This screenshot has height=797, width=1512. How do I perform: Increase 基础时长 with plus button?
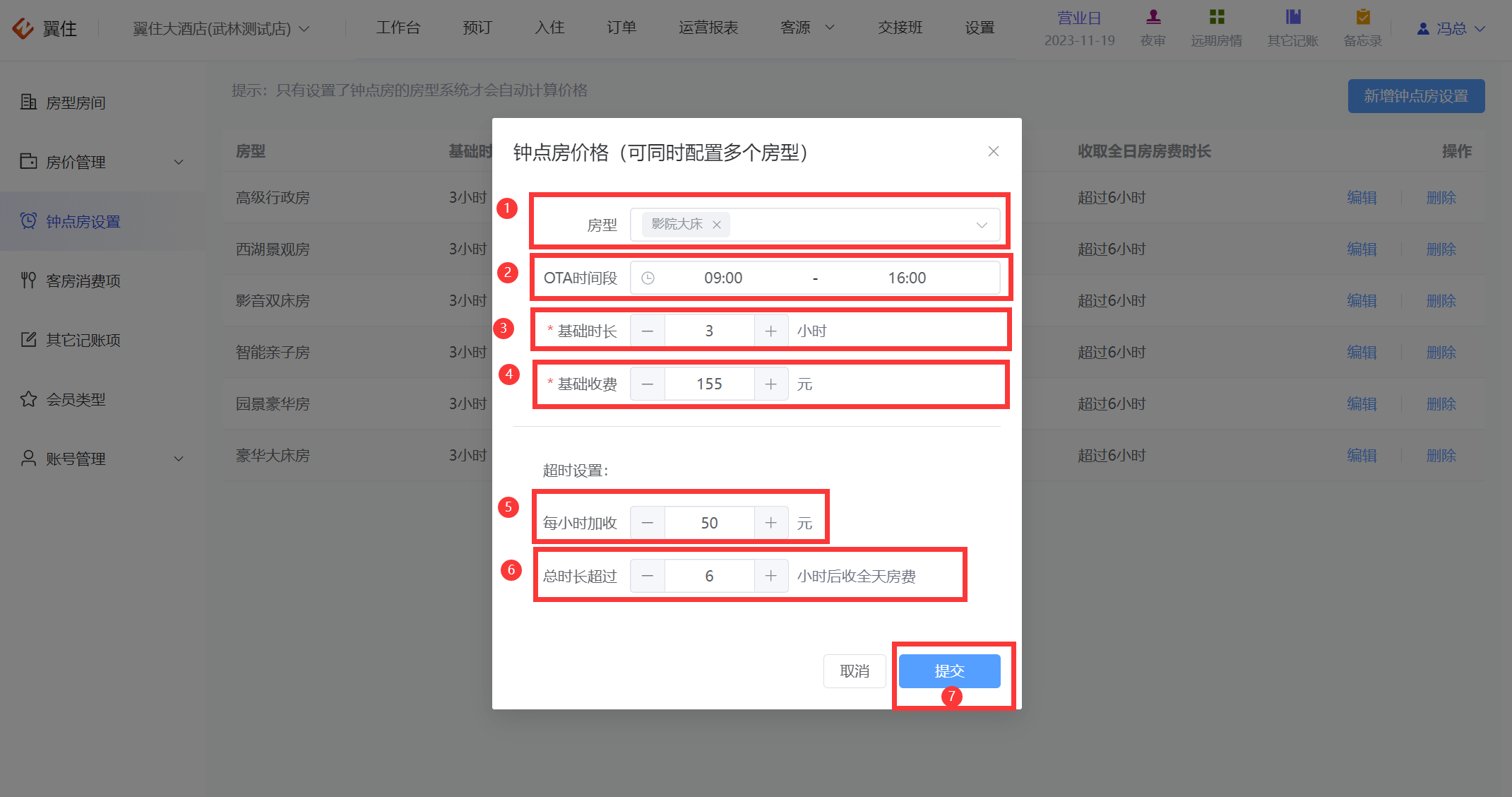(x=771, y=331)
